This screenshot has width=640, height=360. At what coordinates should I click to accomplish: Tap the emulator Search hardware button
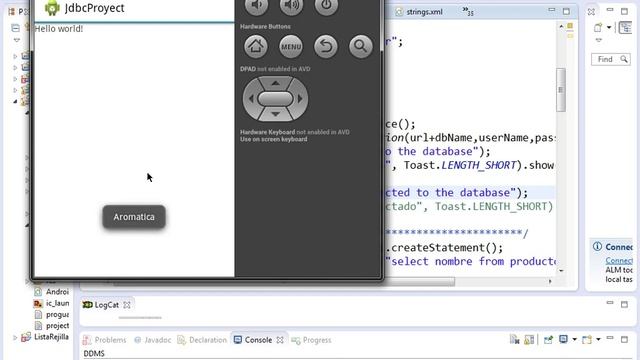click(361, 47)
